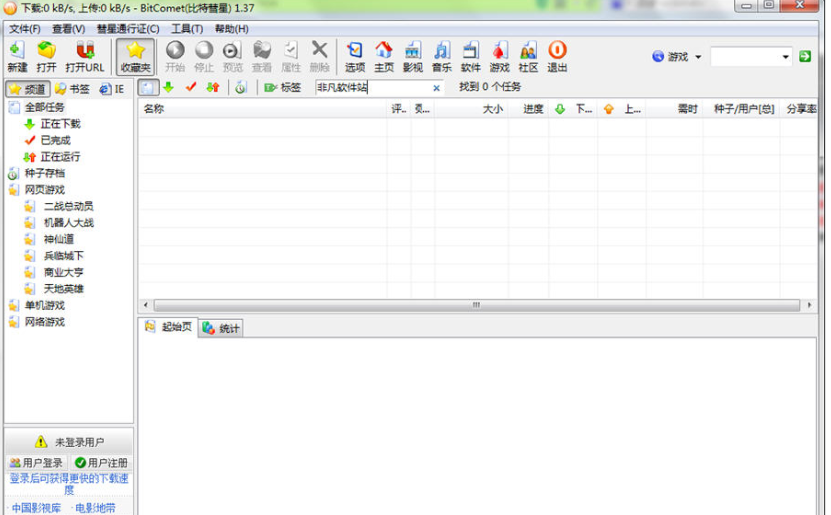Open the 音乐 (Music) toolbar icon
The height and width of the screenshot is (515, 831).
pos(441,57)
